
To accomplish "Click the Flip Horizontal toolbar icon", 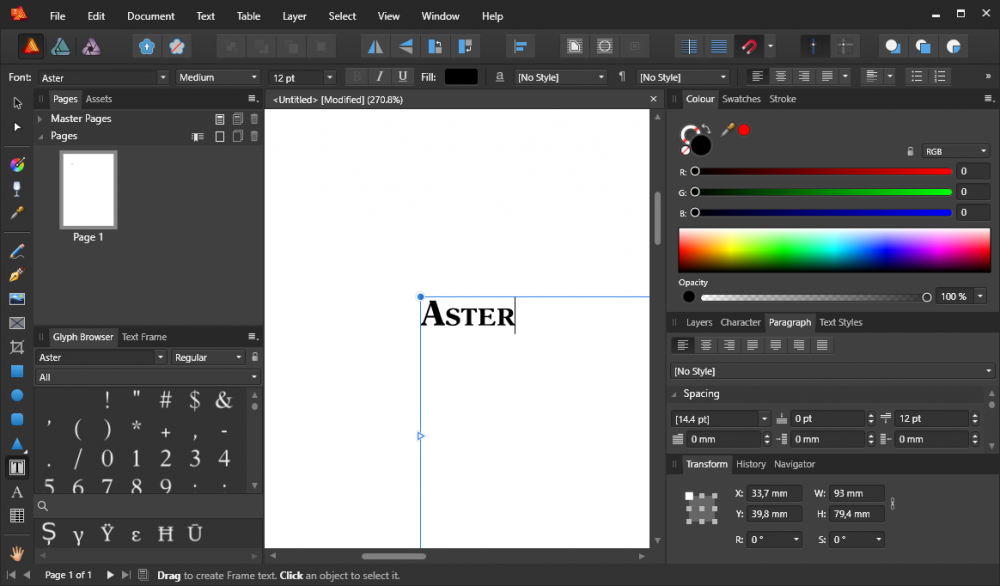I will (x=375, y=46).
